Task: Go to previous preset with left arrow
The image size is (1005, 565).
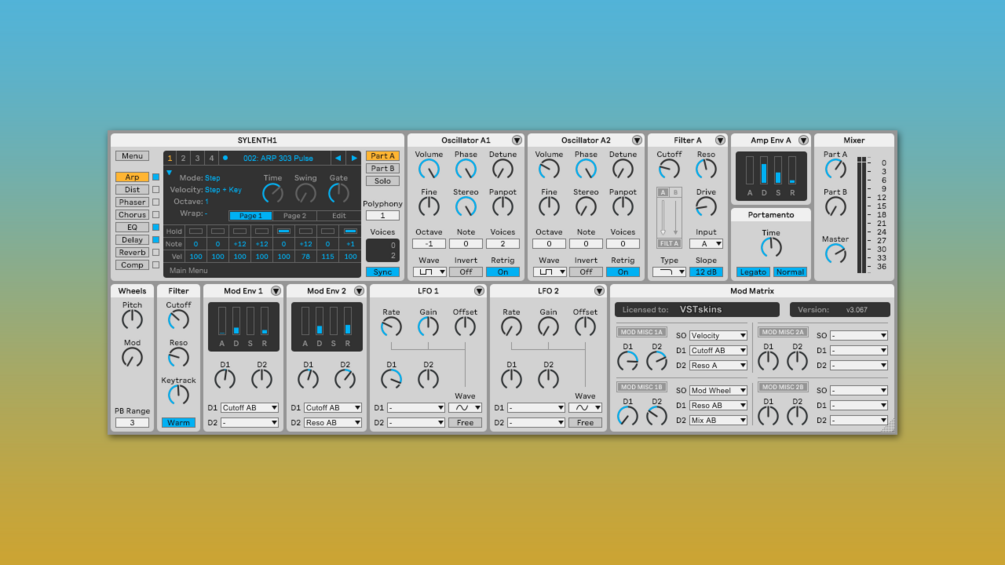Action: (x=338, y=158)
